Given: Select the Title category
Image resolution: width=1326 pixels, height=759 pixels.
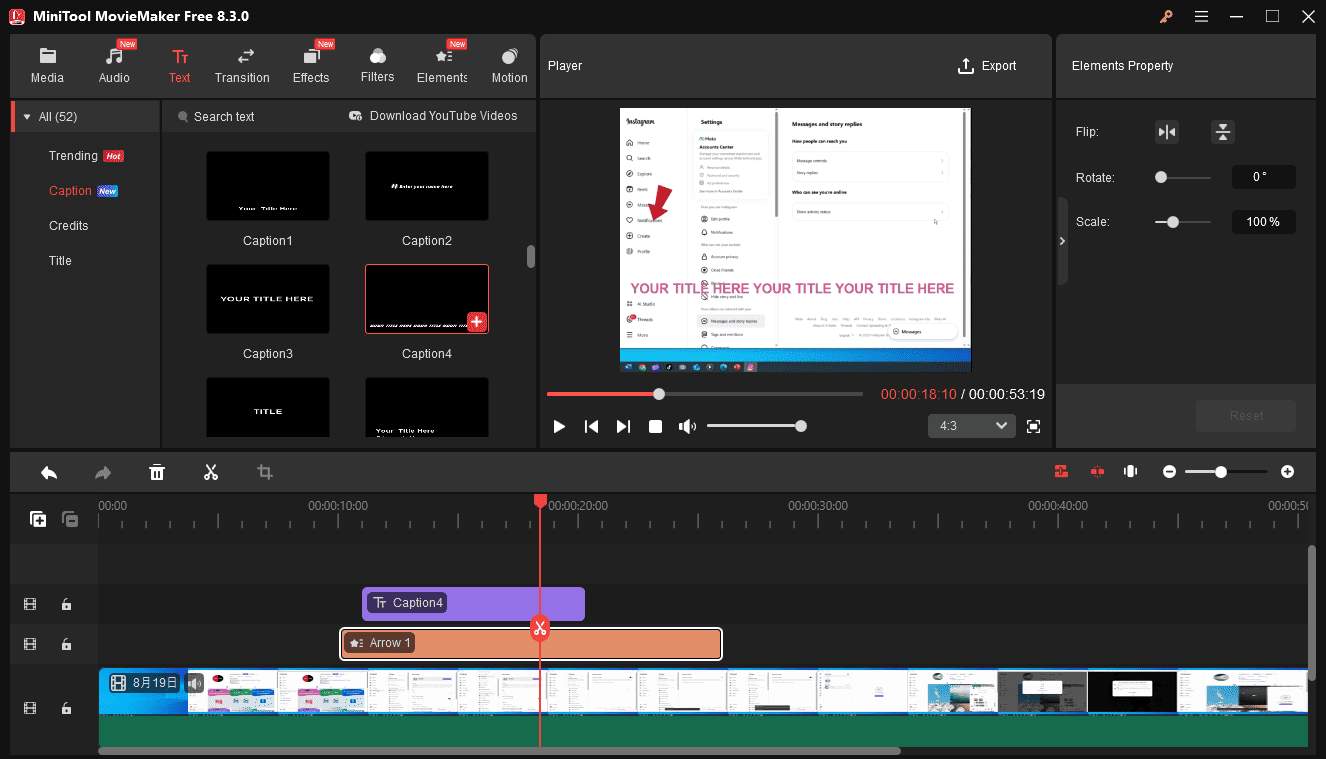Looking at the screenshot, I should point(60,261).
